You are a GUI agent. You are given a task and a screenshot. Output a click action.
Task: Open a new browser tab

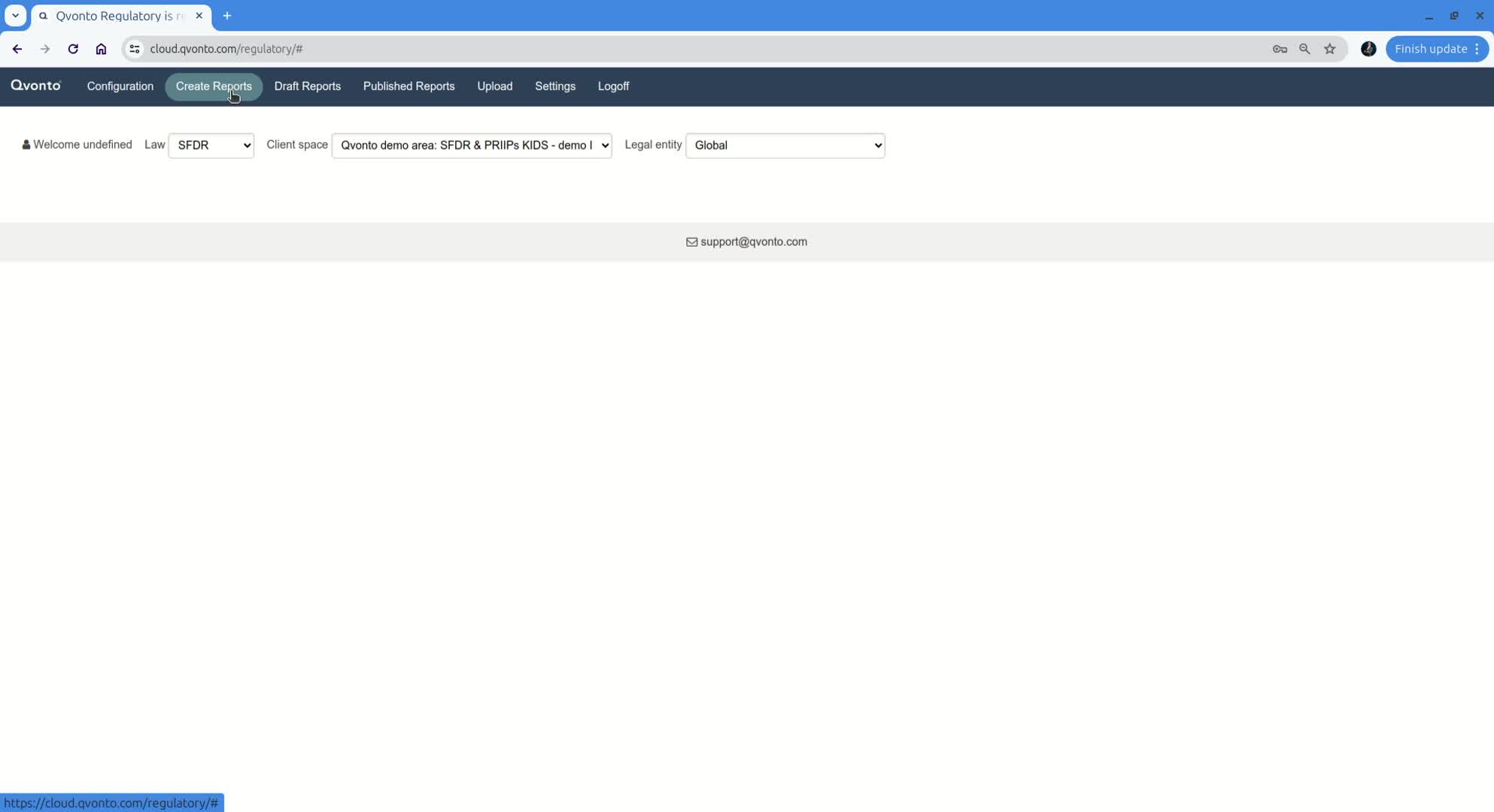click(x=227, y=16)
